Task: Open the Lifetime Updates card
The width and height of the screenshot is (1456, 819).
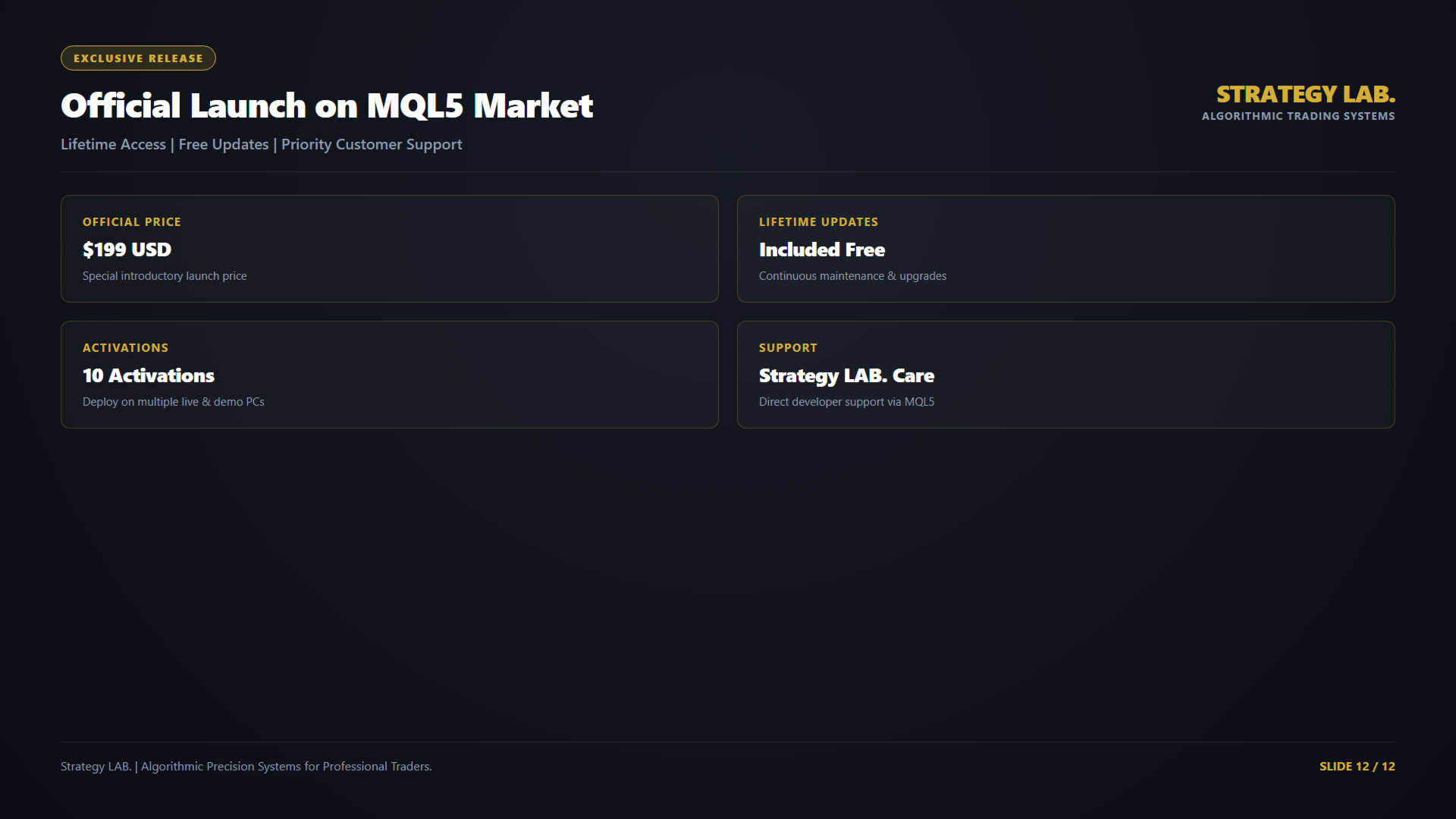Action: tap(1065, 249)
